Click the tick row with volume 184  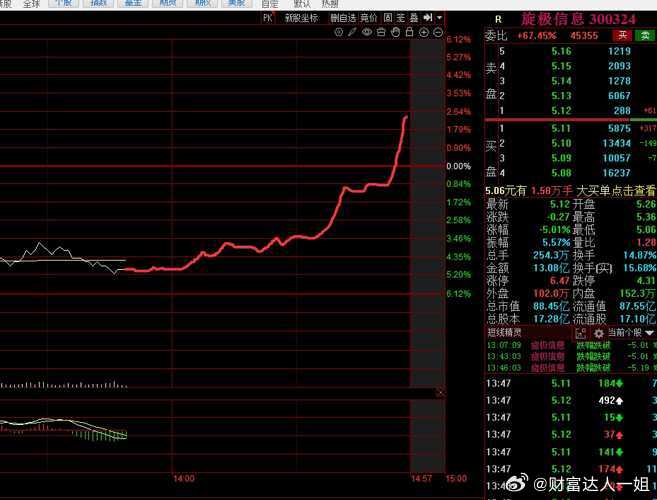click(570, 383)
